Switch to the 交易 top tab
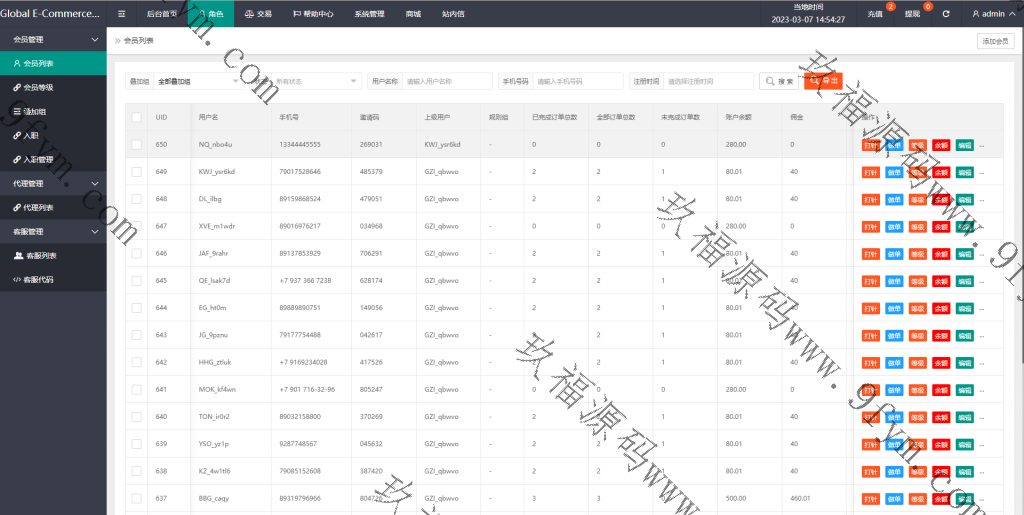Viewport: 1024px width, 515px height. point(258,14)
